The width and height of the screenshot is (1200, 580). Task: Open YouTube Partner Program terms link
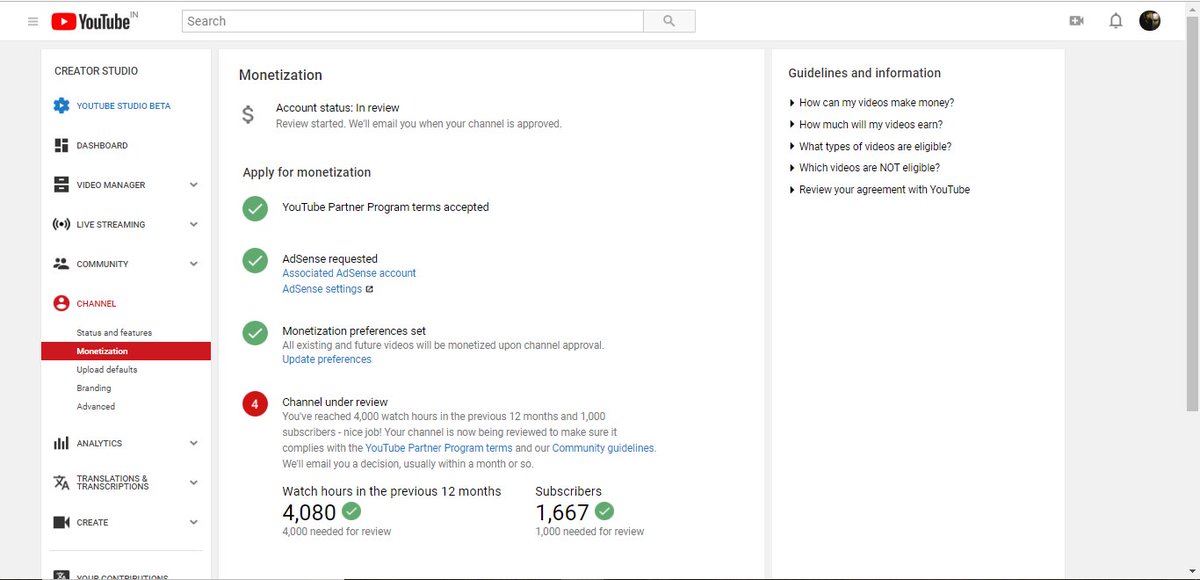pos(439,448)
